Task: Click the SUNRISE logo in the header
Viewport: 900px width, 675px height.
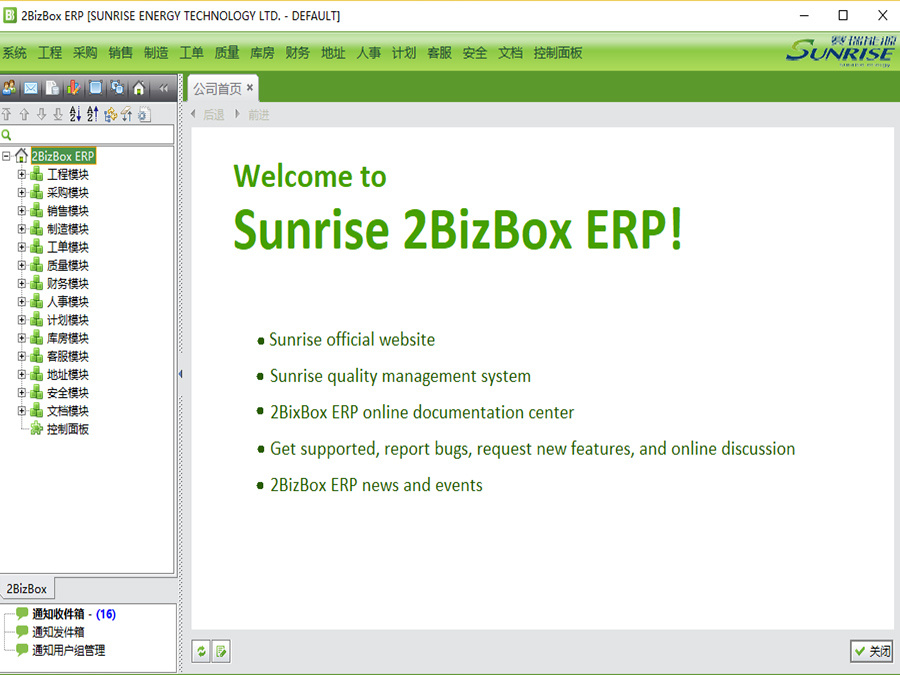Action: pos(841,51)
